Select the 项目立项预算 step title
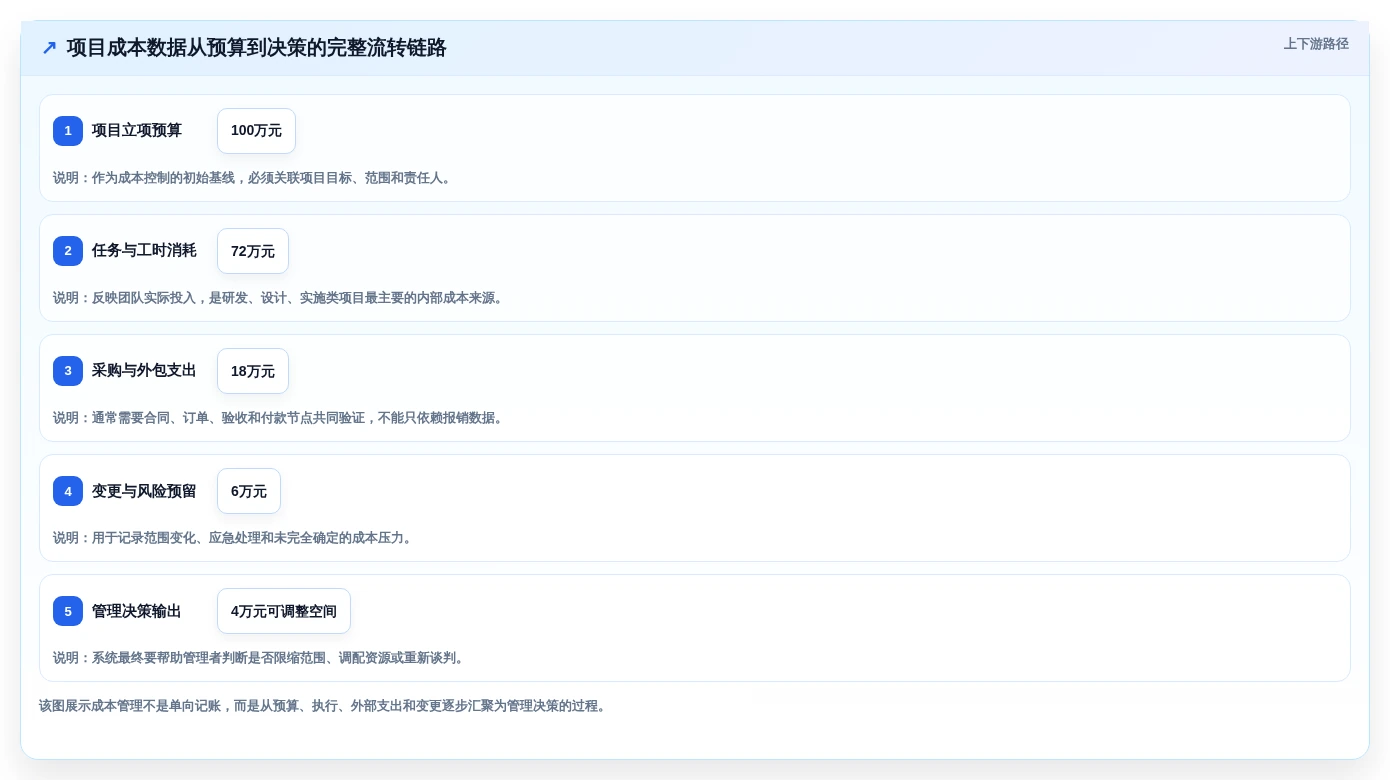 [x=137, y=131]
